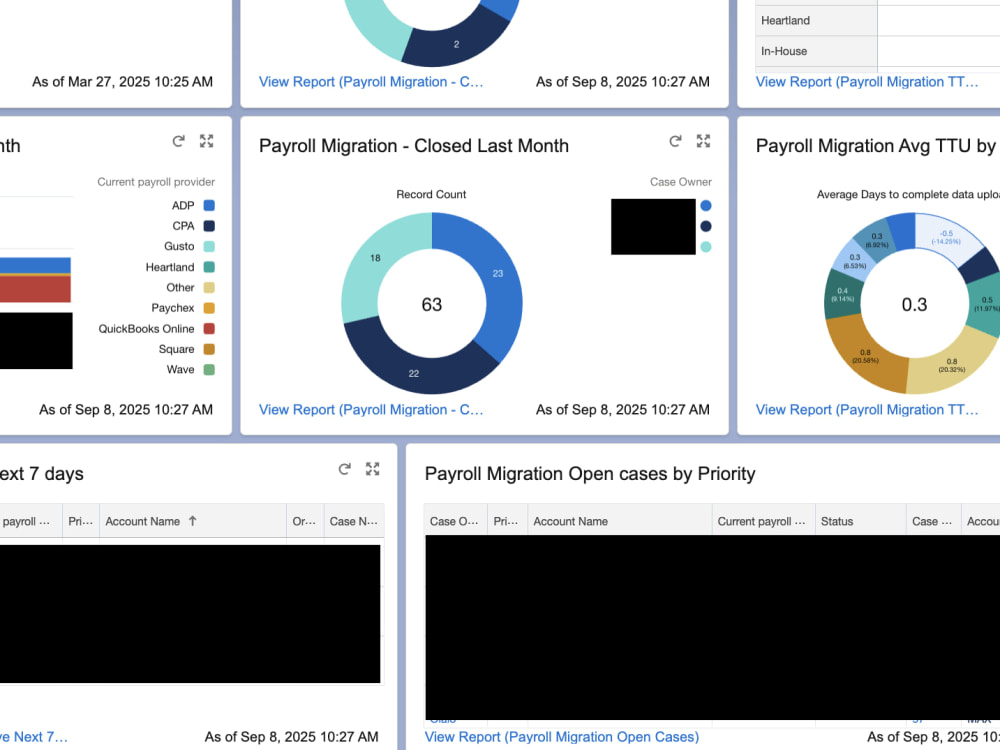Click the Gusto legend color swatch
Viewport: 1000px width, 750px height.
(x=209, y=246)
